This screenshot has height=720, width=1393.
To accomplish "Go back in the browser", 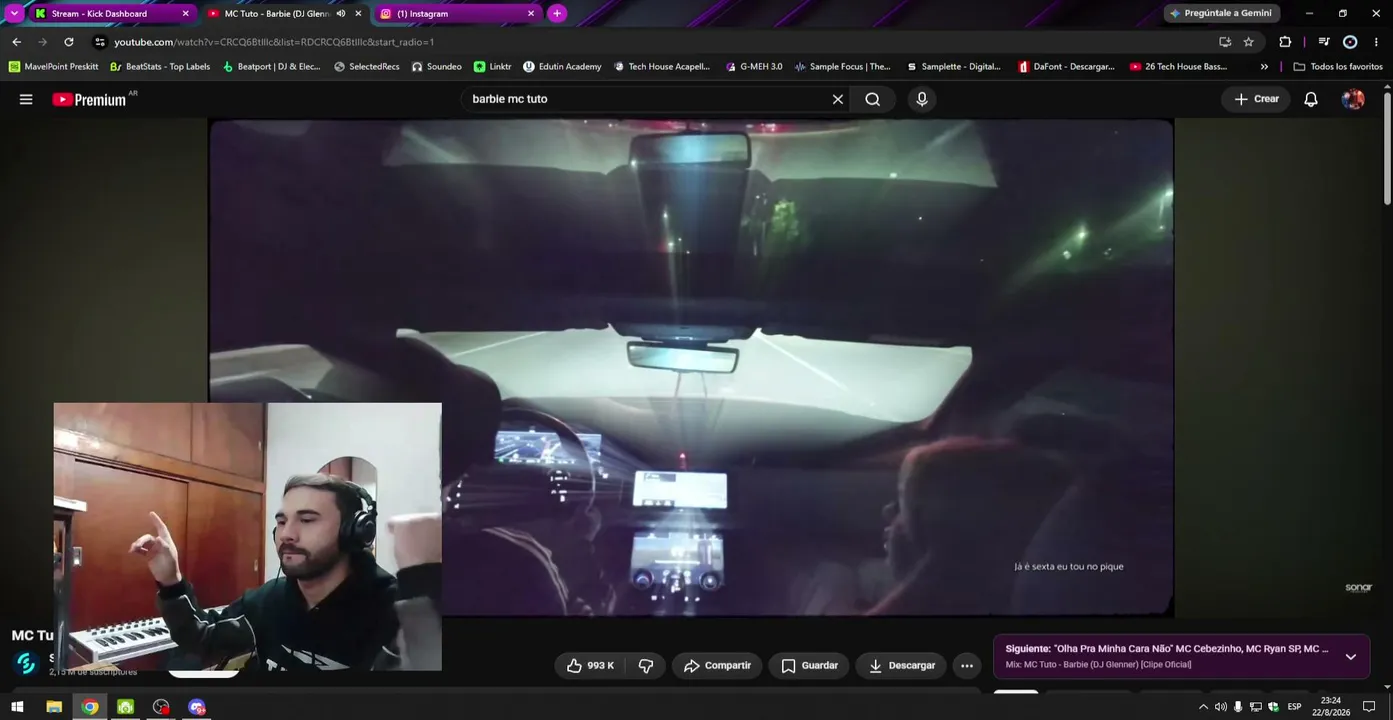I will [x=16, y=42].
